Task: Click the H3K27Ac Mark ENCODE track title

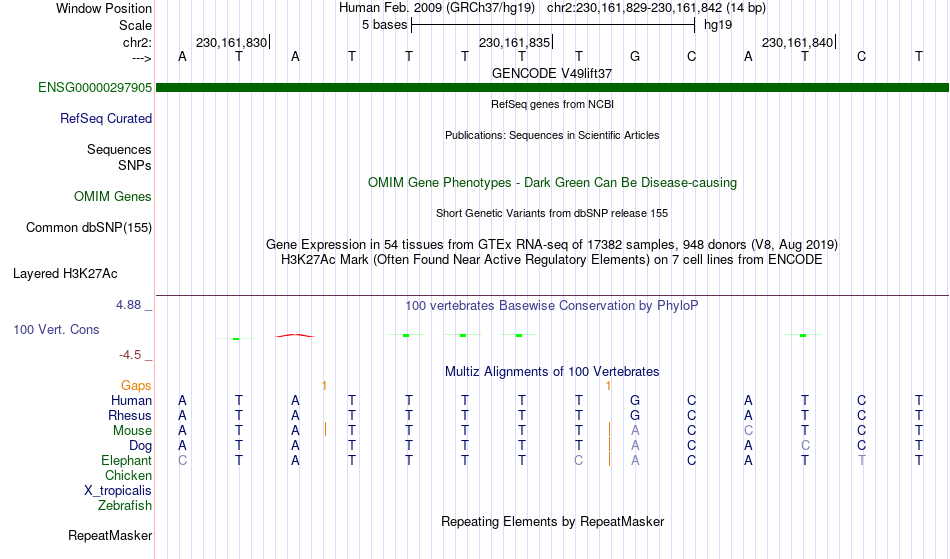Action: (x=552, y=260)
